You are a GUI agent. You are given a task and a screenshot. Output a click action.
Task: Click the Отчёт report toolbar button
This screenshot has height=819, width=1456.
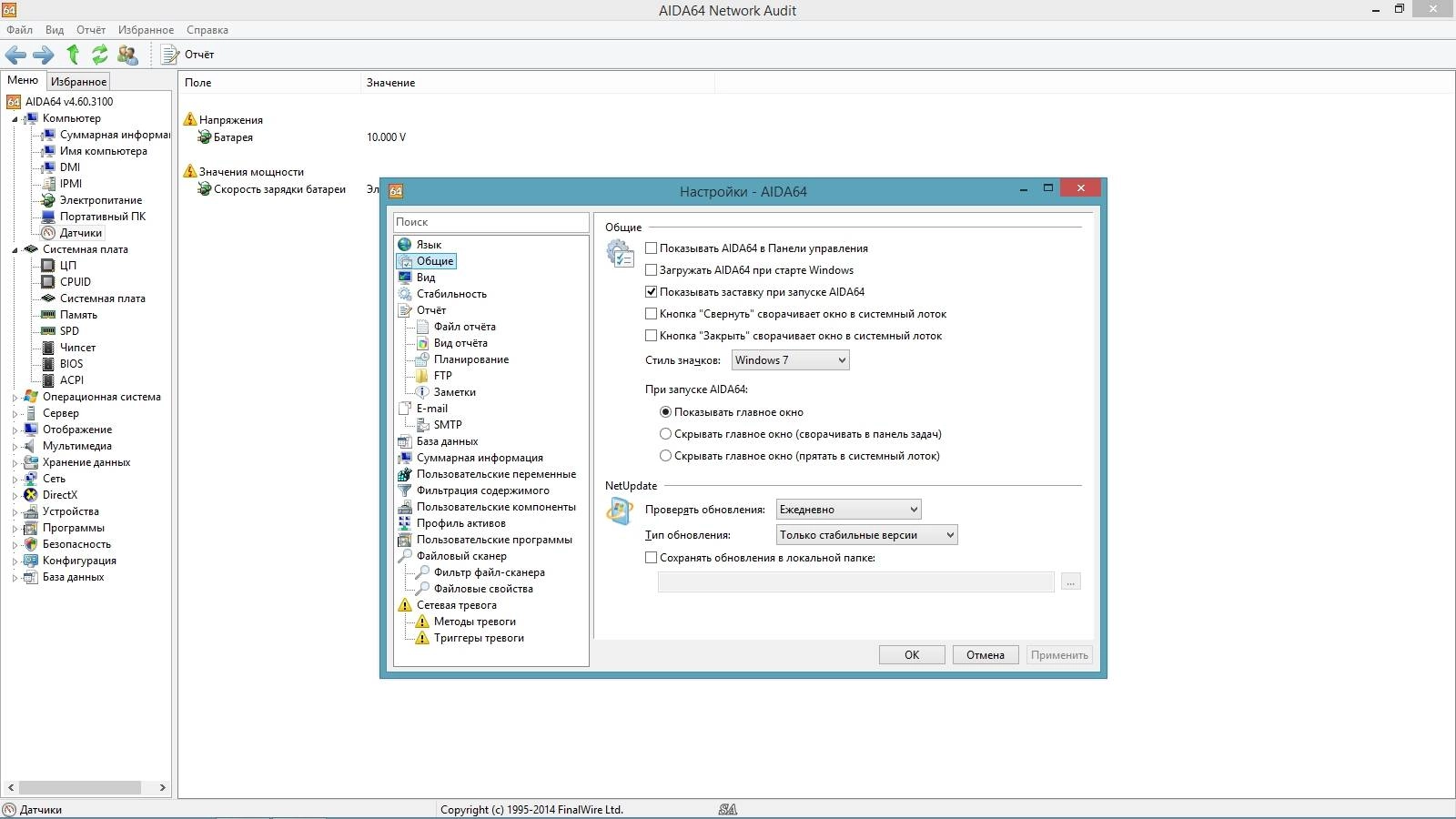[x=188, y=55]
